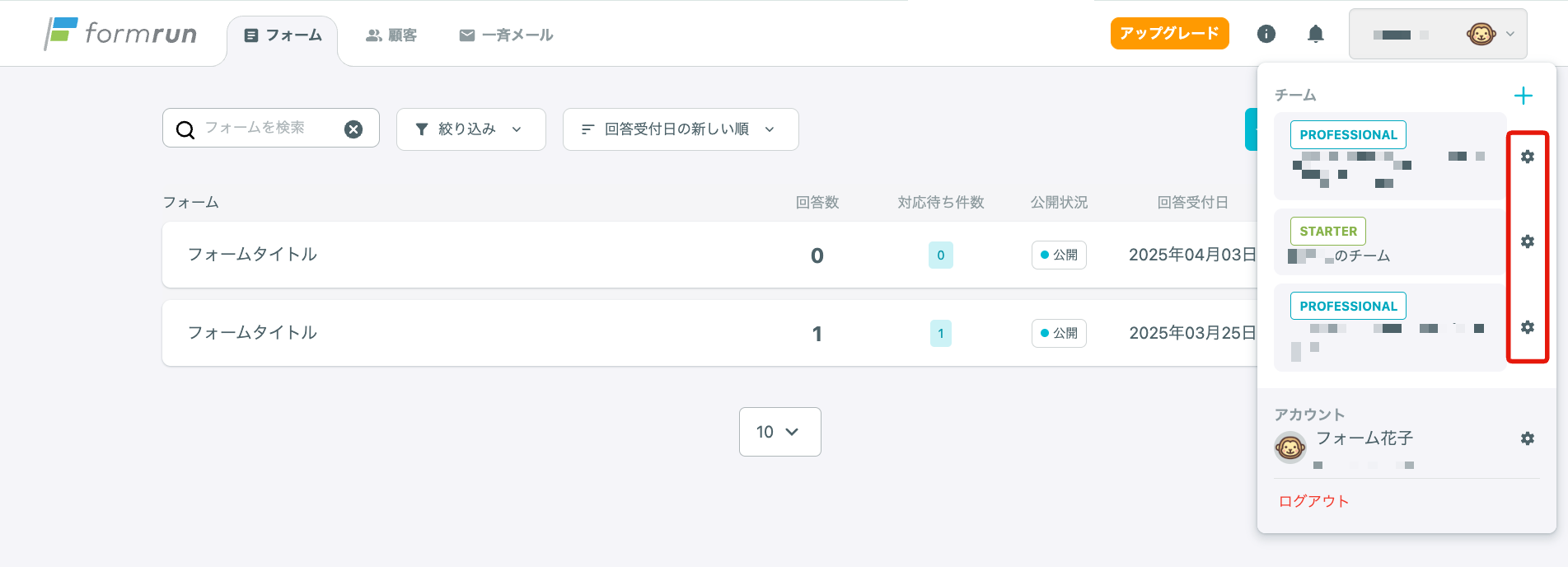Open settings for last PROFESSIONAL team
Viewport: 1568px width, 567px height.
tap(1528, 327)
